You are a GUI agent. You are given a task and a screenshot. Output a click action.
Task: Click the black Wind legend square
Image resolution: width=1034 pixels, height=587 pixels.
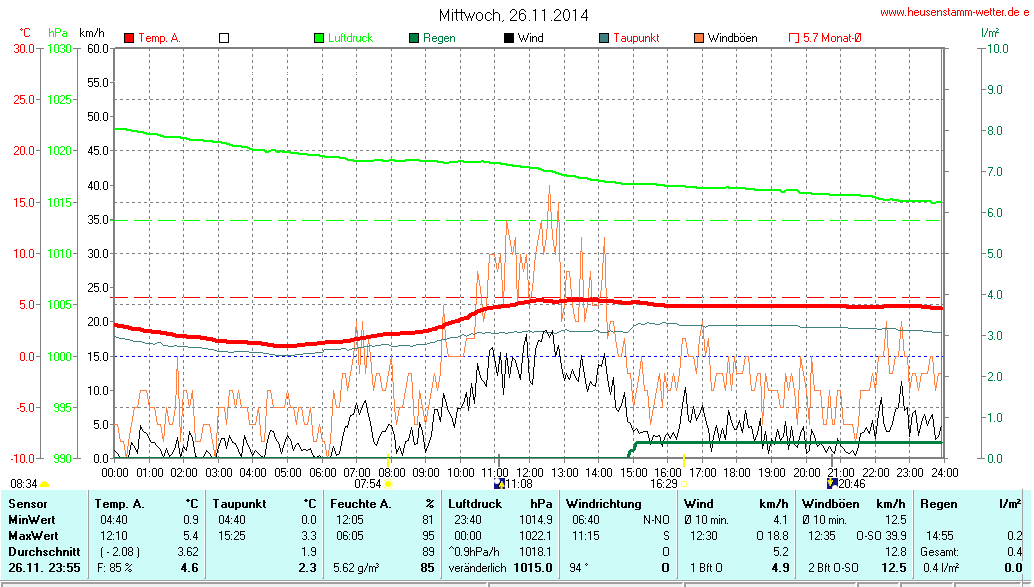click(509, 38)
